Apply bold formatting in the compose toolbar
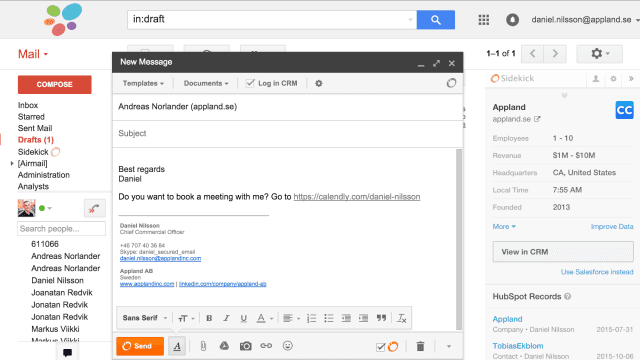The width and height of the screenshot is (640, 360). click(209, 318)
